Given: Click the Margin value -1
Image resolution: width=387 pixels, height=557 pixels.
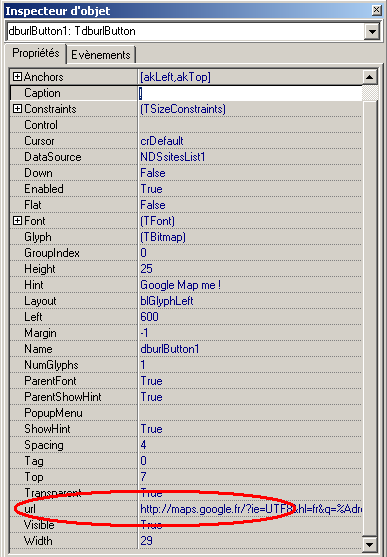Looking at the screenshot, I should [x=144, y=333].
